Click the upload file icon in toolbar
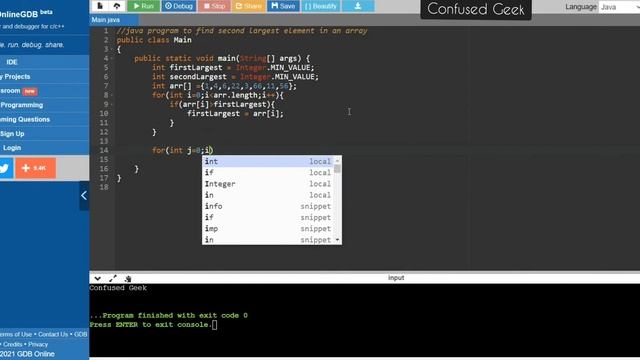 tap(117, 6)
